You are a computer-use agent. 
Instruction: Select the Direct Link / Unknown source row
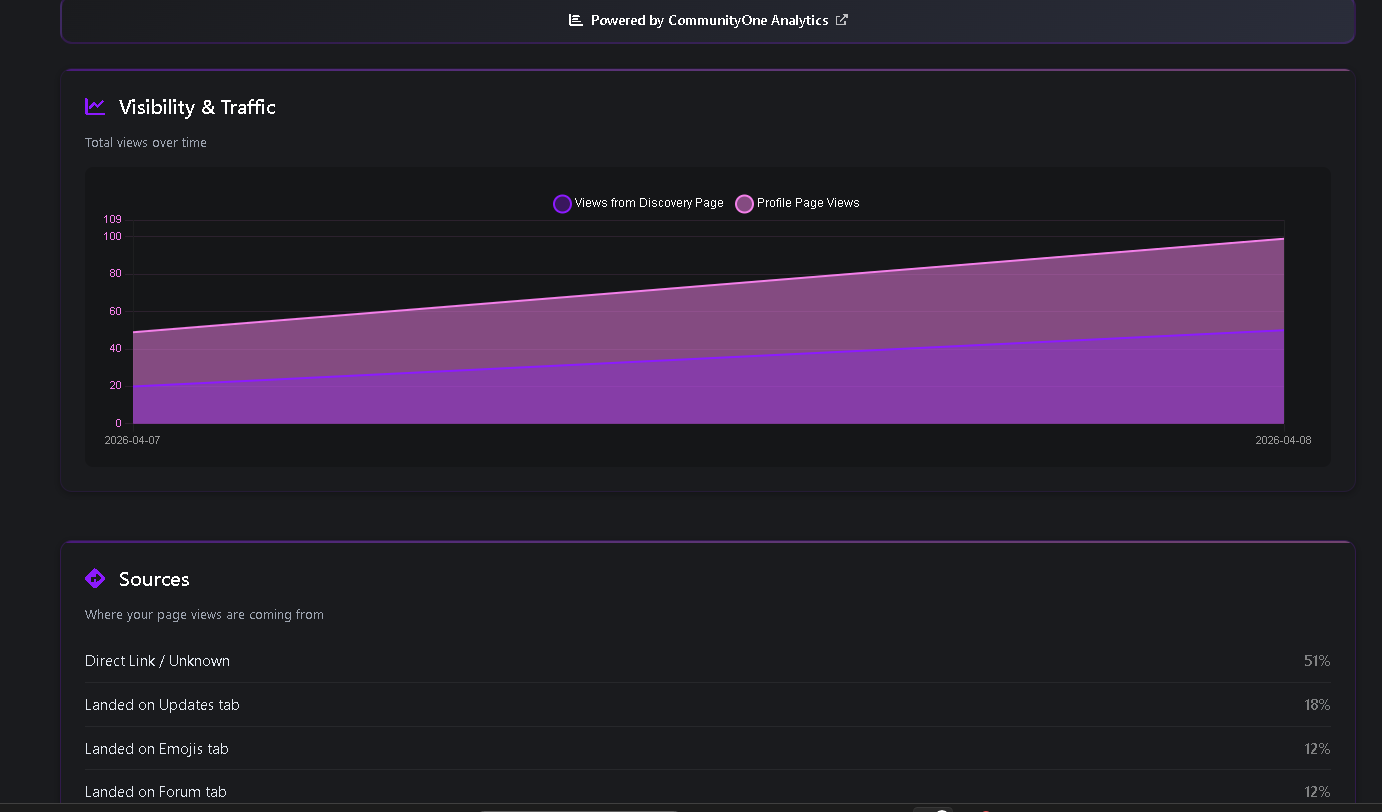point(157,661)
